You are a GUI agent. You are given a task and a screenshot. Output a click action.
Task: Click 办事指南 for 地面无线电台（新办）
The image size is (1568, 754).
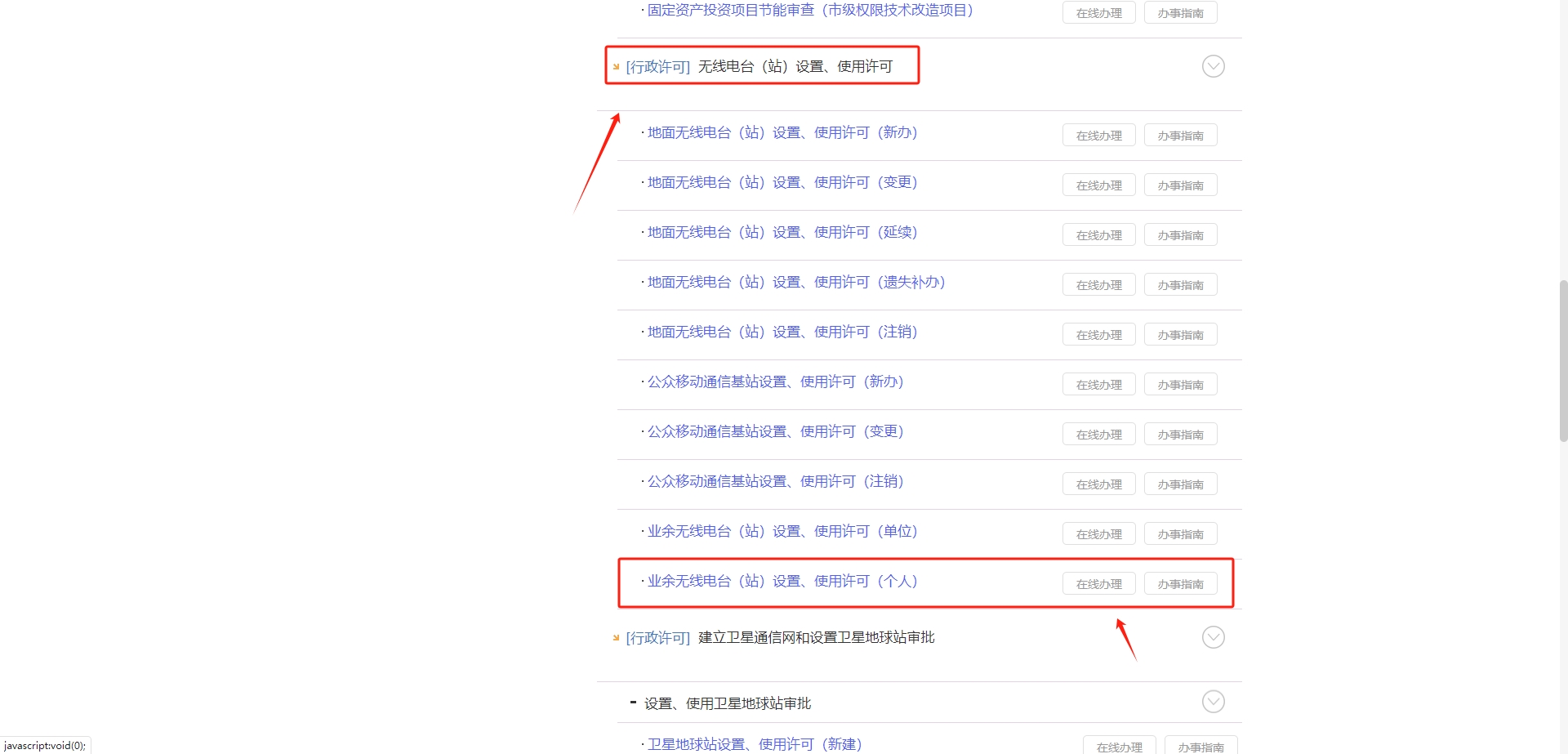click(1180, 136)
